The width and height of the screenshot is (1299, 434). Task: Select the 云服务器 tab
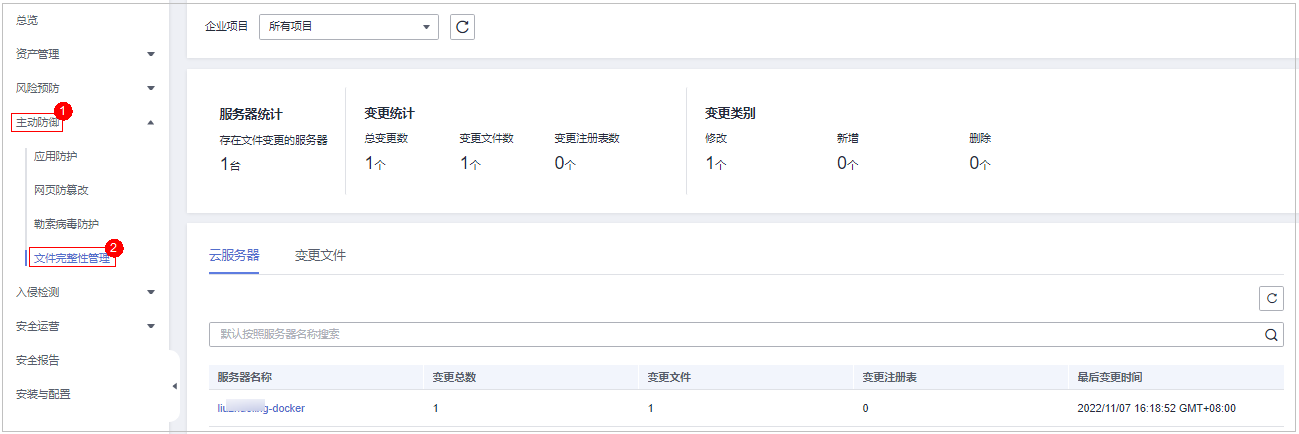[x=234, y=256]
